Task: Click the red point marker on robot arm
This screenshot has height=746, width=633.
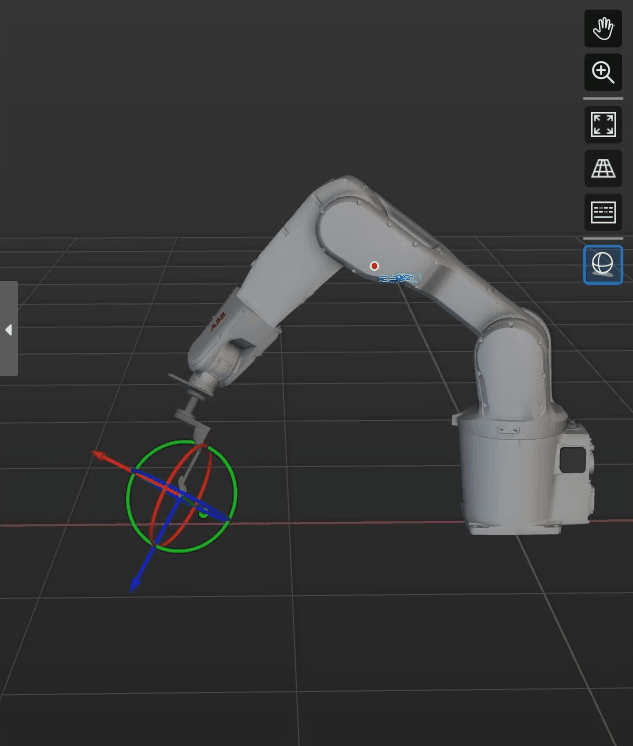Action: coord(374,266)
